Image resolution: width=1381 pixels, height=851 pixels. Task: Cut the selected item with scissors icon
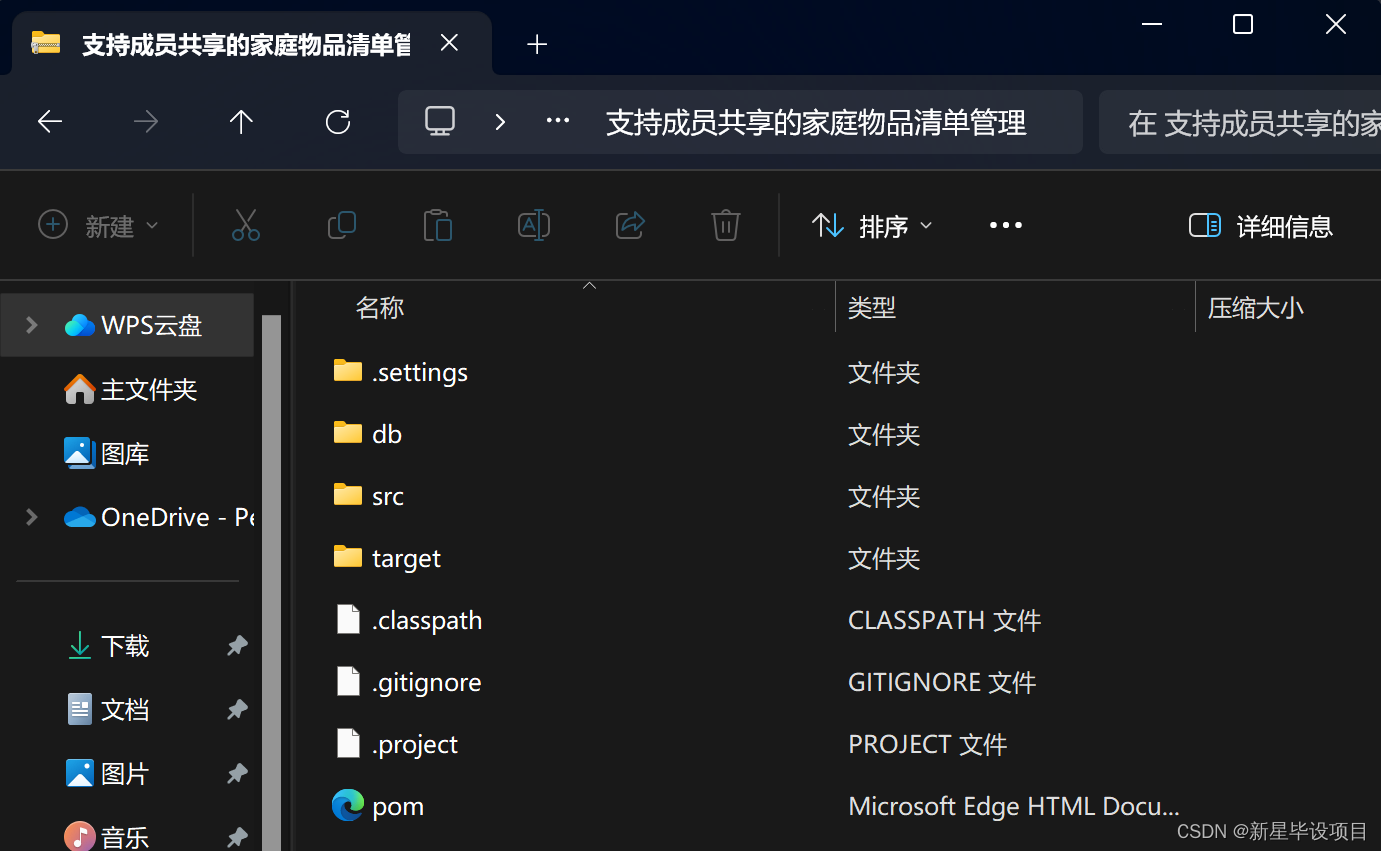click(x=246, y=225)
